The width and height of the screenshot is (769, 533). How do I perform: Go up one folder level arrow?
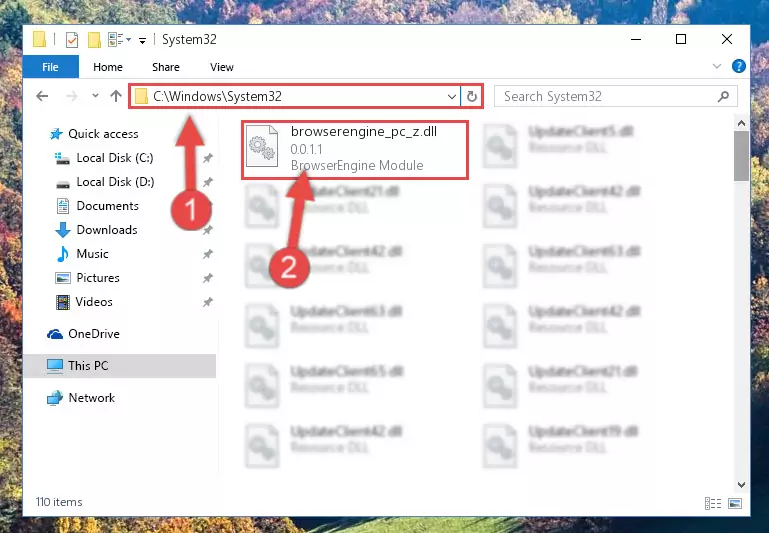tap(116, 96)
